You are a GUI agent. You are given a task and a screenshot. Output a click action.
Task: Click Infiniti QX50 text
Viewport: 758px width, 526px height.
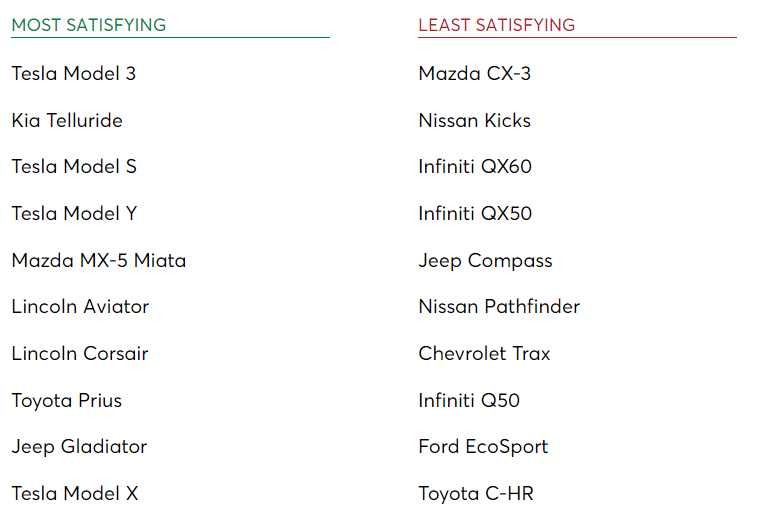[475, 214]
